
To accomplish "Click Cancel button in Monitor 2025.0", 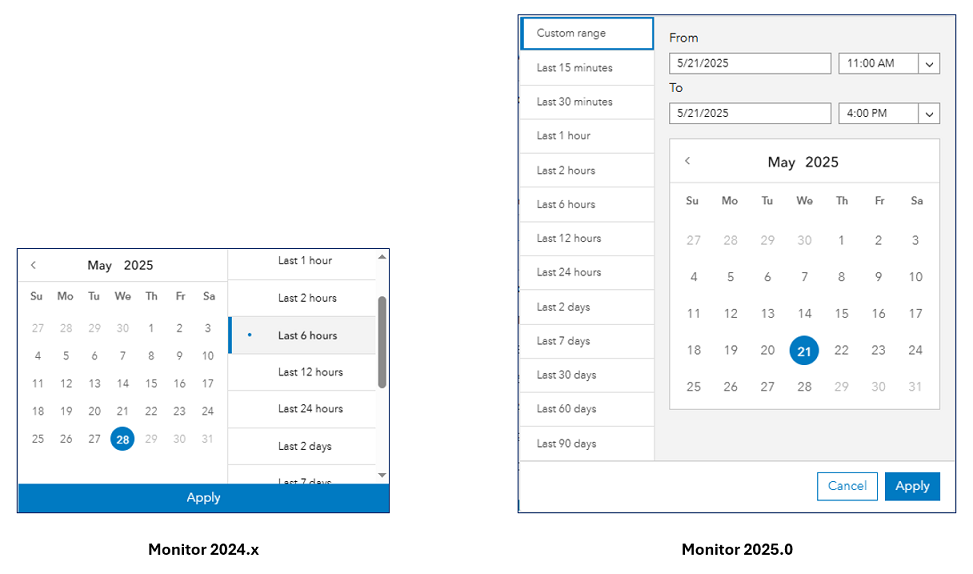I will (x=847, y=486).
